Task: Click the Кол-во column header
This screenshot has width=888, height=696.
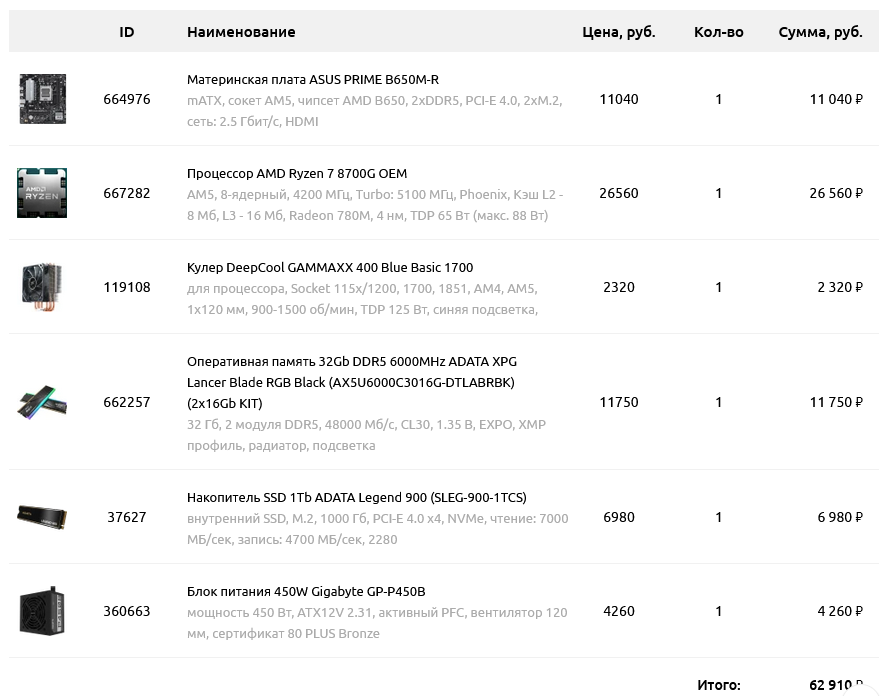Action: pos(719,32)
